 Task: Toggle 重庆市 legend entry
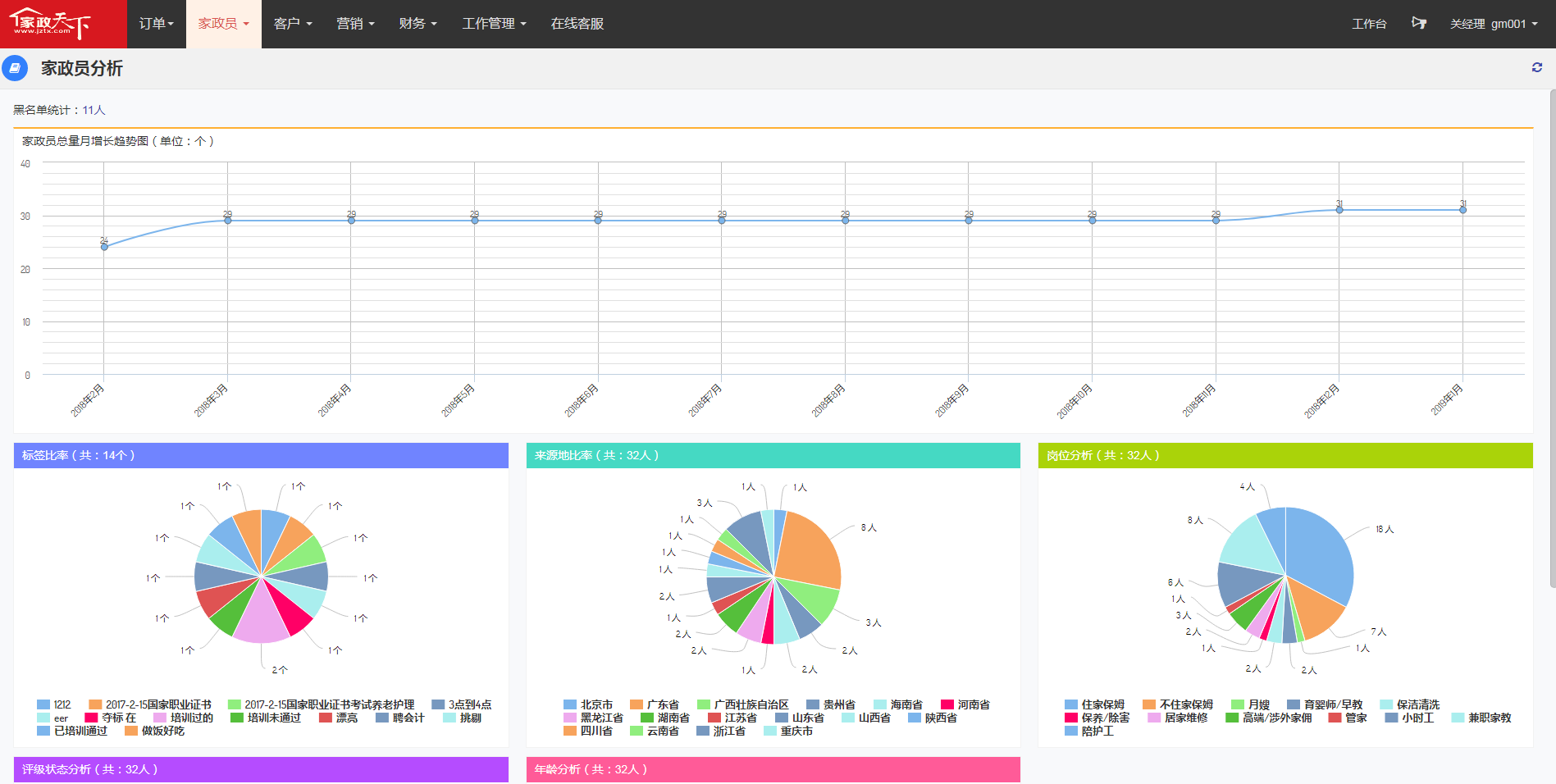point(788,731)
